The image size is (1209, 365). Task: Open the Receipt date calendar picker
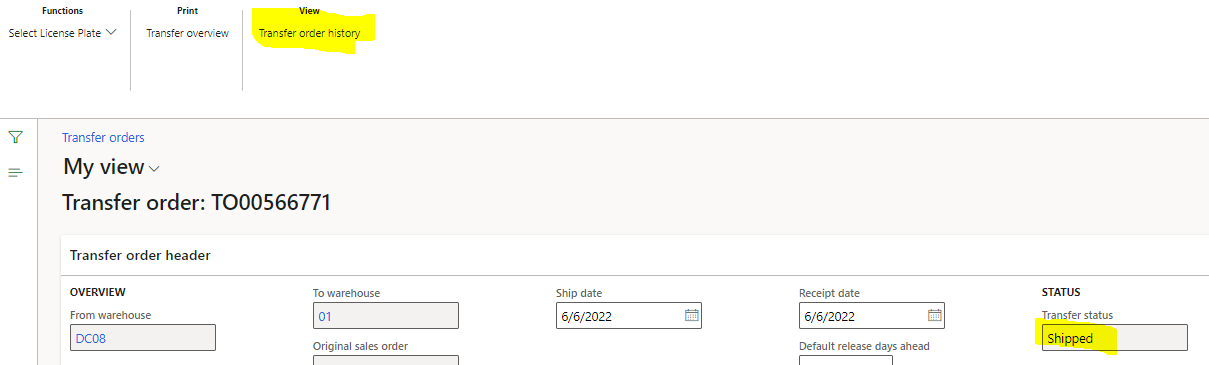click(x=934, y=316)
